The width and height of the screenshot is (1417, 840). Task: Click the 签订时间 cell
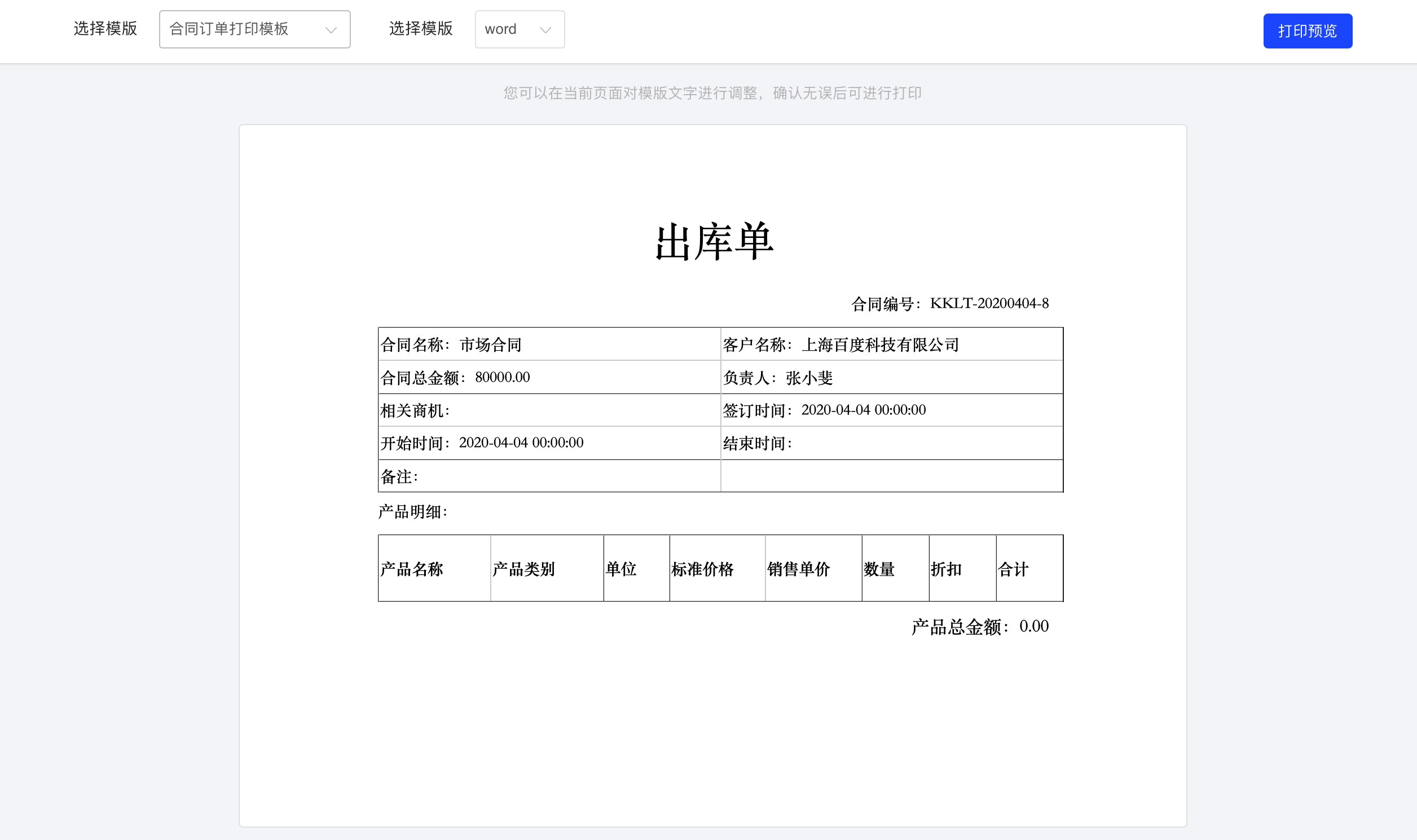(891, 410)
